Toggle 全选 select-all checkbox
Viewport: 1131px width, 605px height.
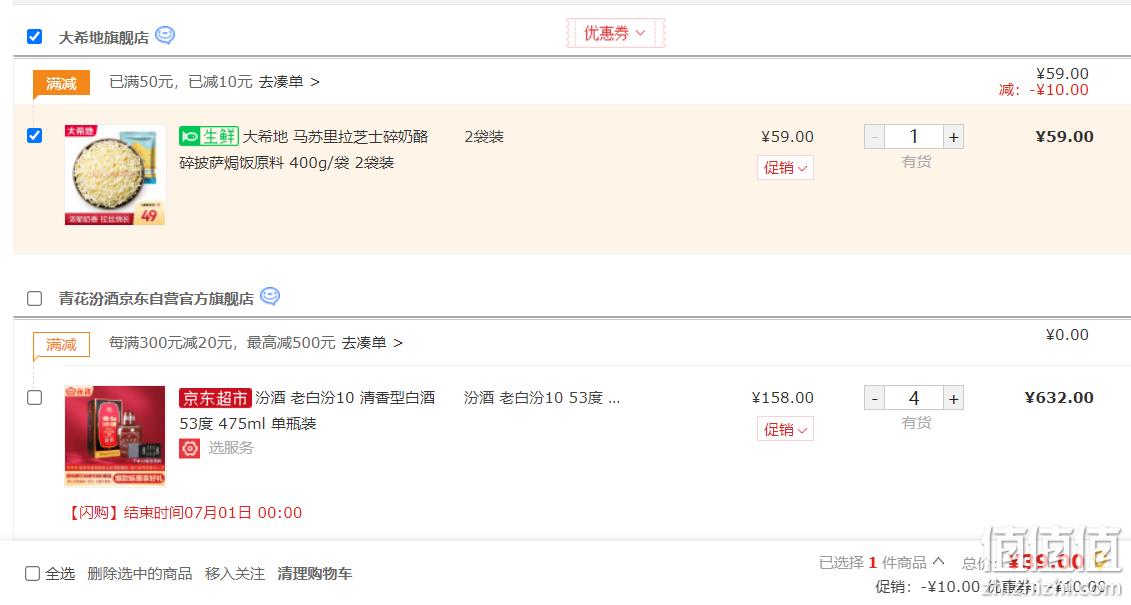point(32,573)
